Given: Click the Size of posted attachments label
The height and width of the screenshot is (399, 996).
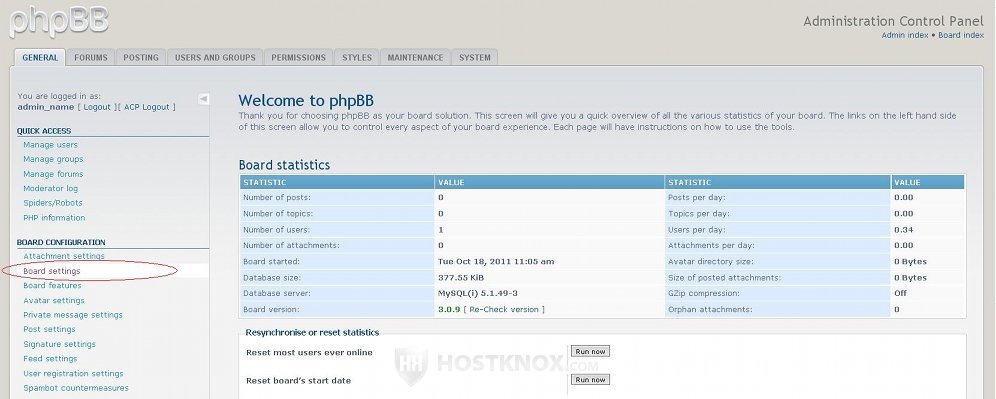Looking at the screenshot, I should [725, 278].
